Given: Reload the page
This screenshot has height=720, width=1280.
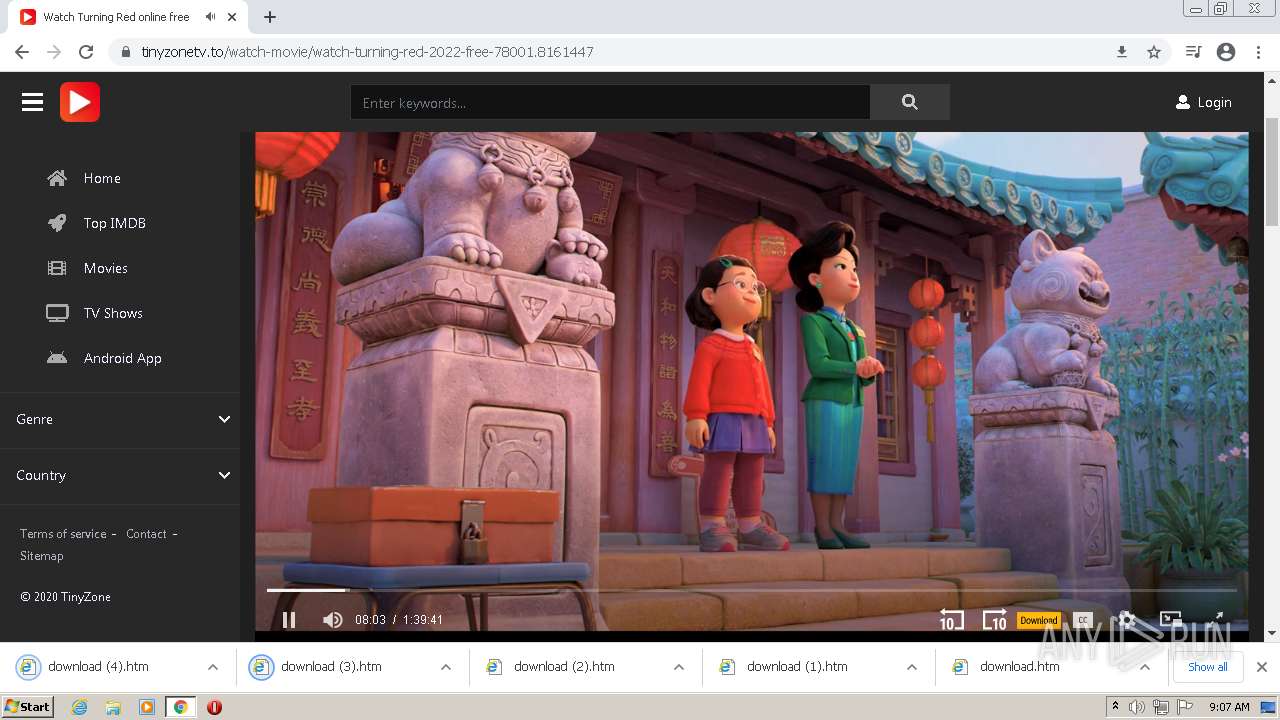Looking at the screenshot, I should click(x=86, y=52).
